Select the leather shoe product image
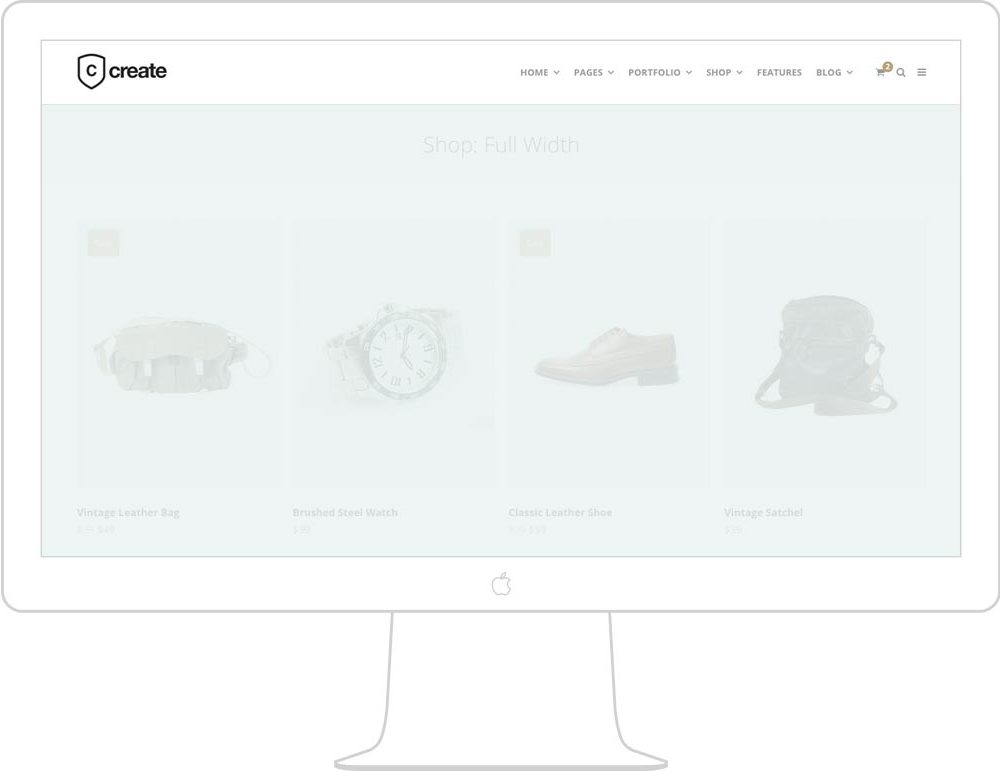The image size is (1000, 772). pos(609,354)
